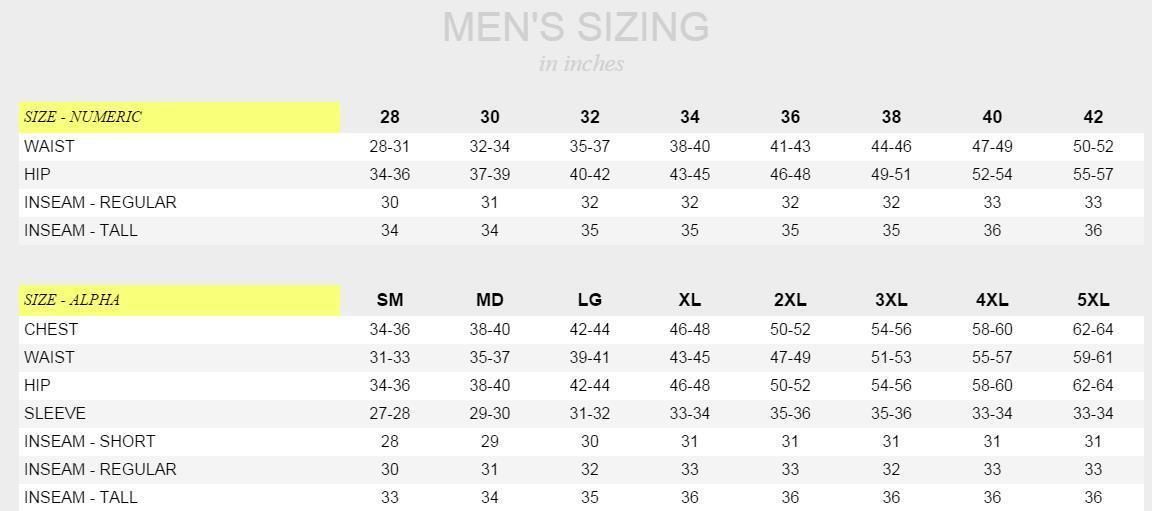Click the 27-28 sleeve value for SM
The height and width of the screenshot is (511, 1152).
point(389,413)
